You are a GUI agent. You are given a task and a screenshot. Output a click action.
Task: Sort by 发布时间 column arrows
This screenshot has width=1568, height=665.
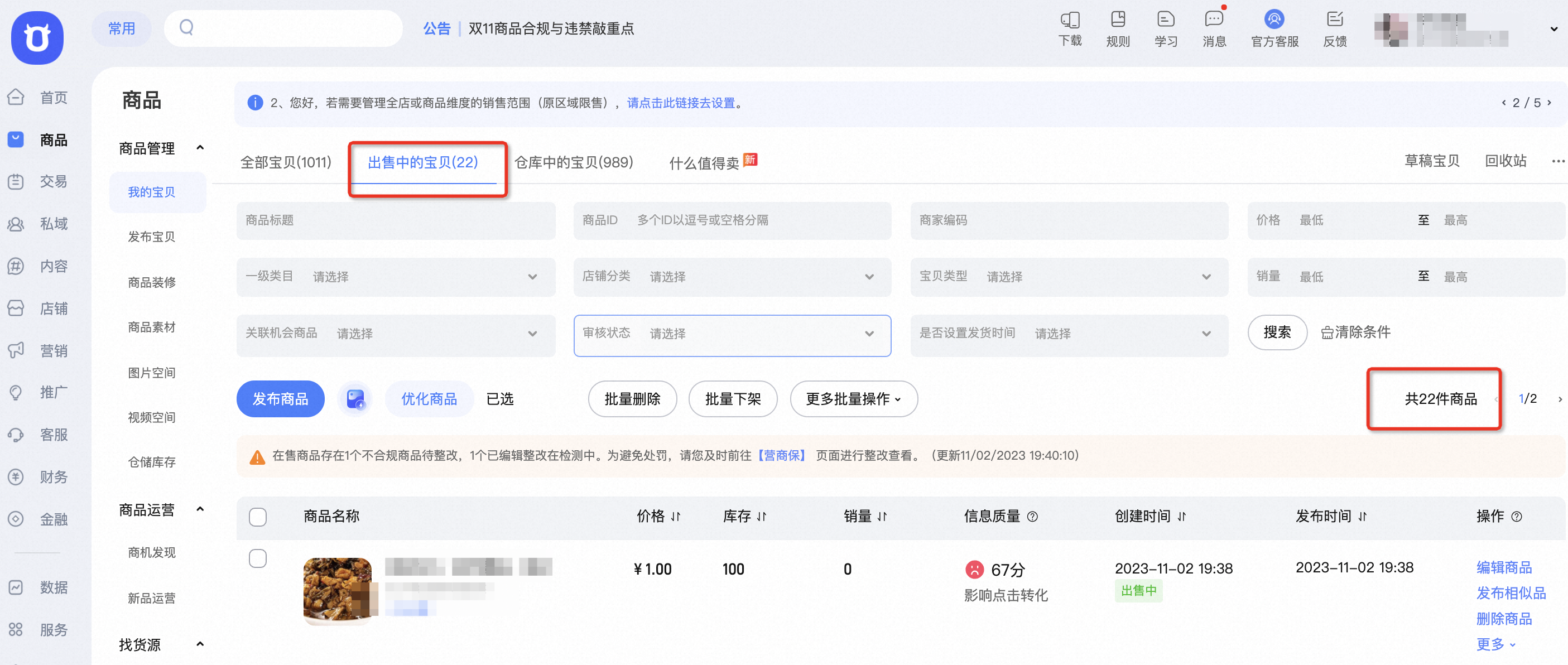pyautogui.click(x=1362, y=517)
